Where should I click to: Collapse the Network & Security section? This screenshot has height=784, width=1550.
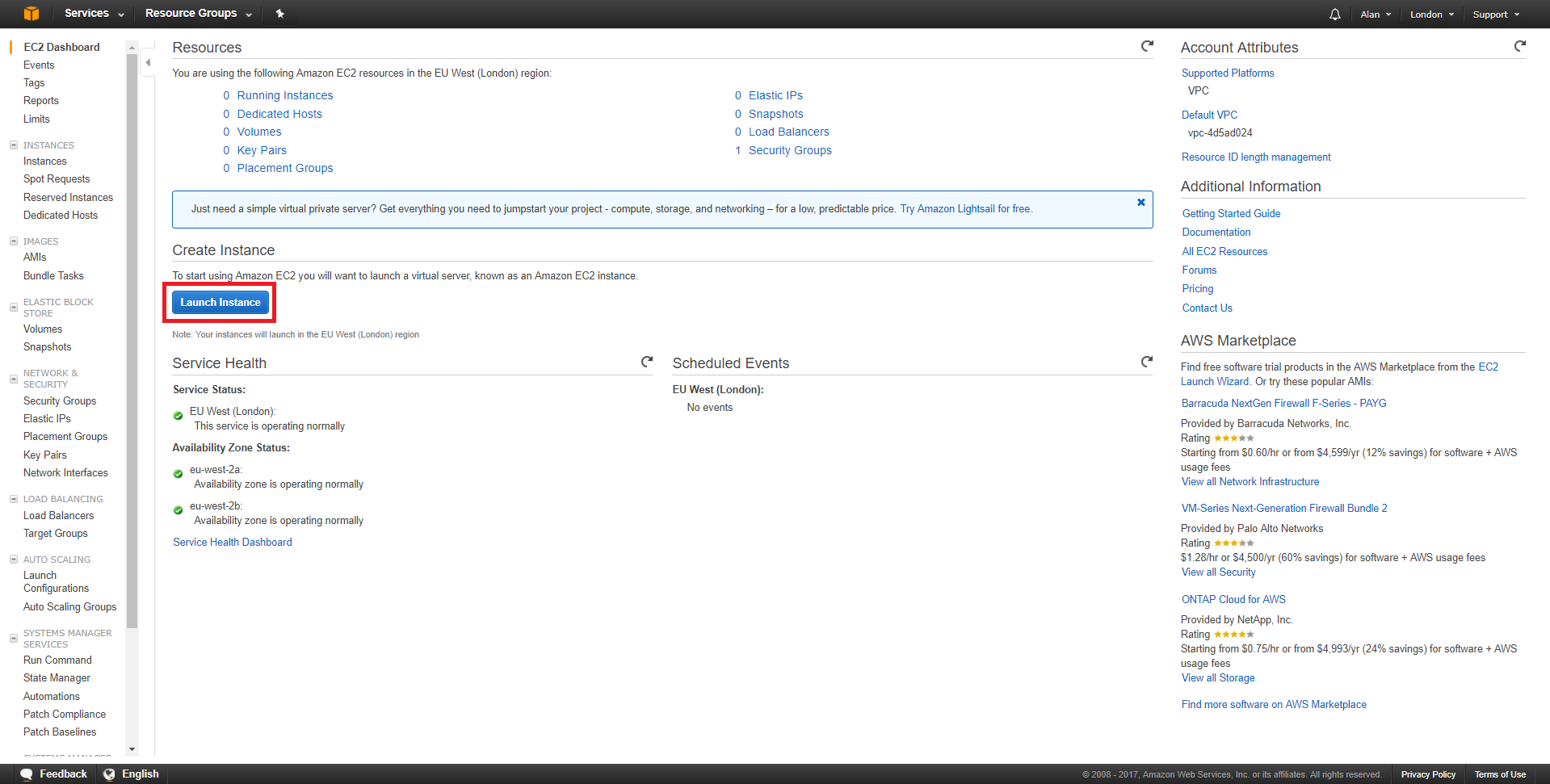[x=13, y=379]
